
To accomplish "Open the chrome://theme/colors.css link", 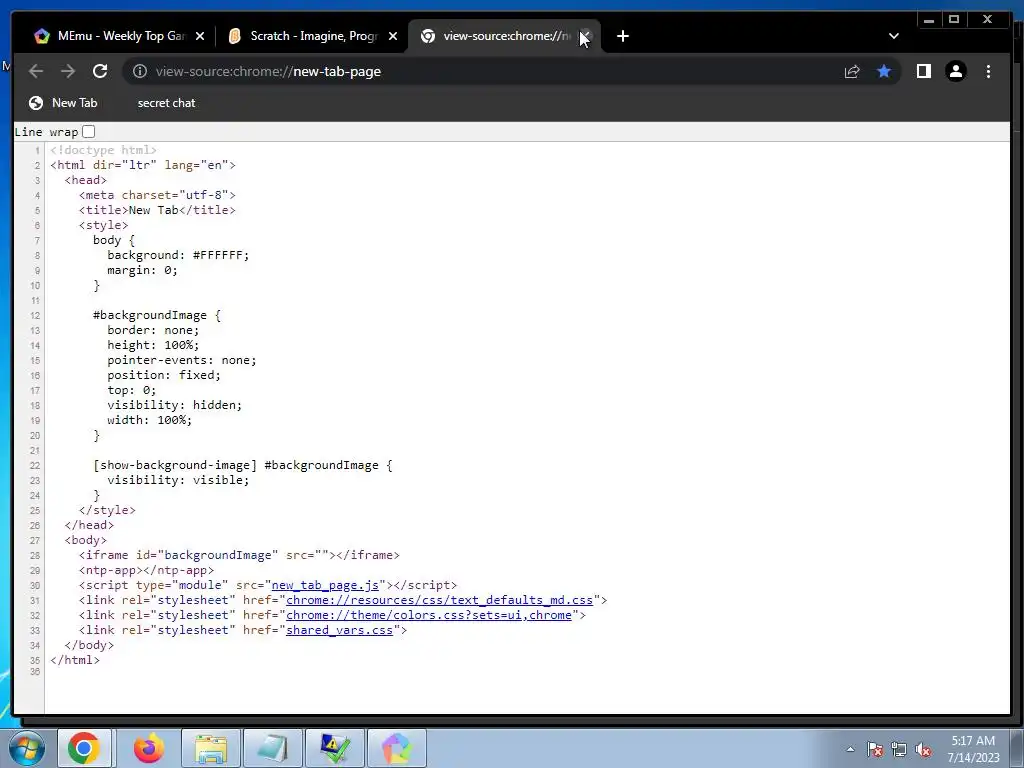I will (428, 615).
